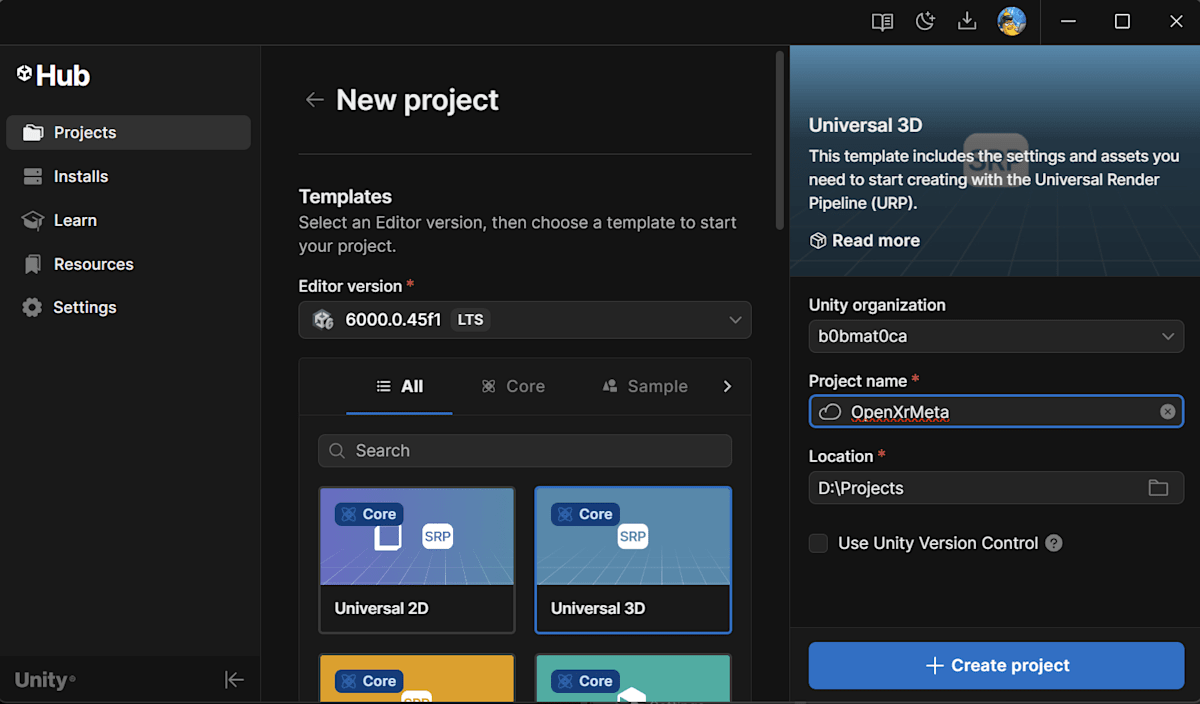
Task: Click the Unity editor icon in the version dropdown
Action: [323, 320]
